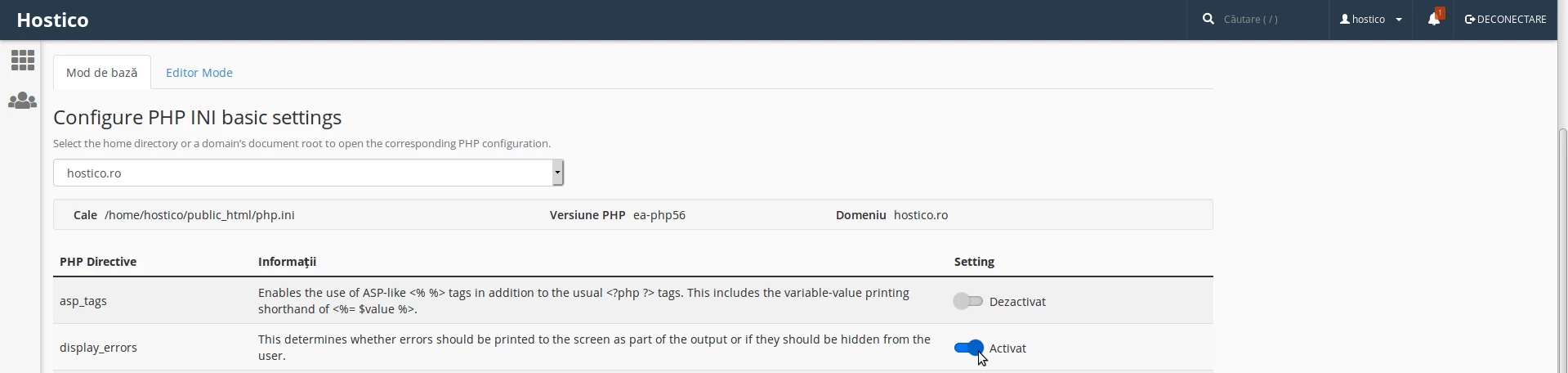
Task: Click the search magnifier icon
Action: pos(1208,19)
